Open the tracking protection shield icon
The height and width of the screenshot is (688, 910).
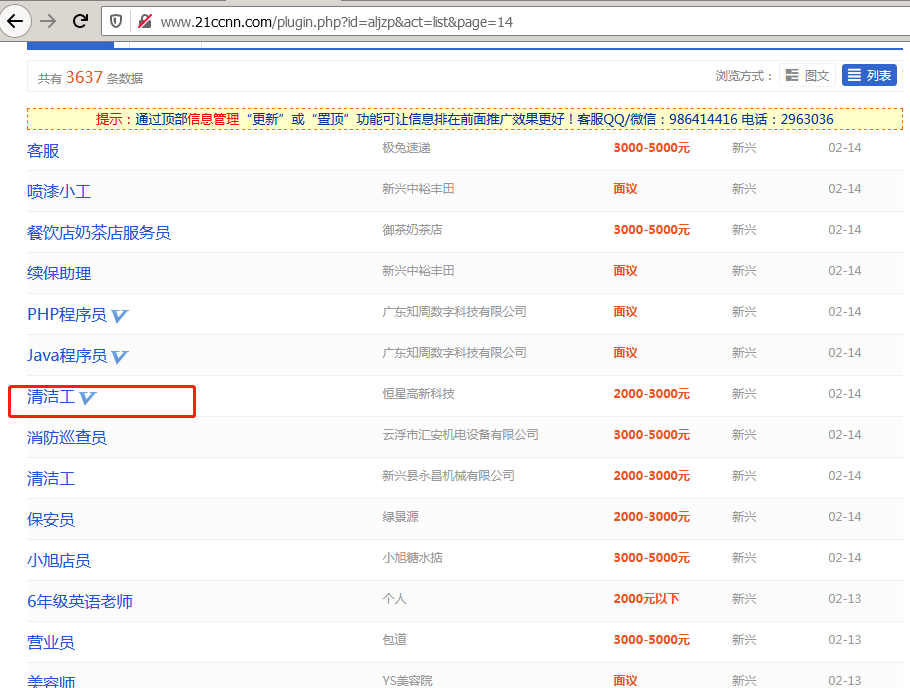pyautogui.click(x=117, y=21)
